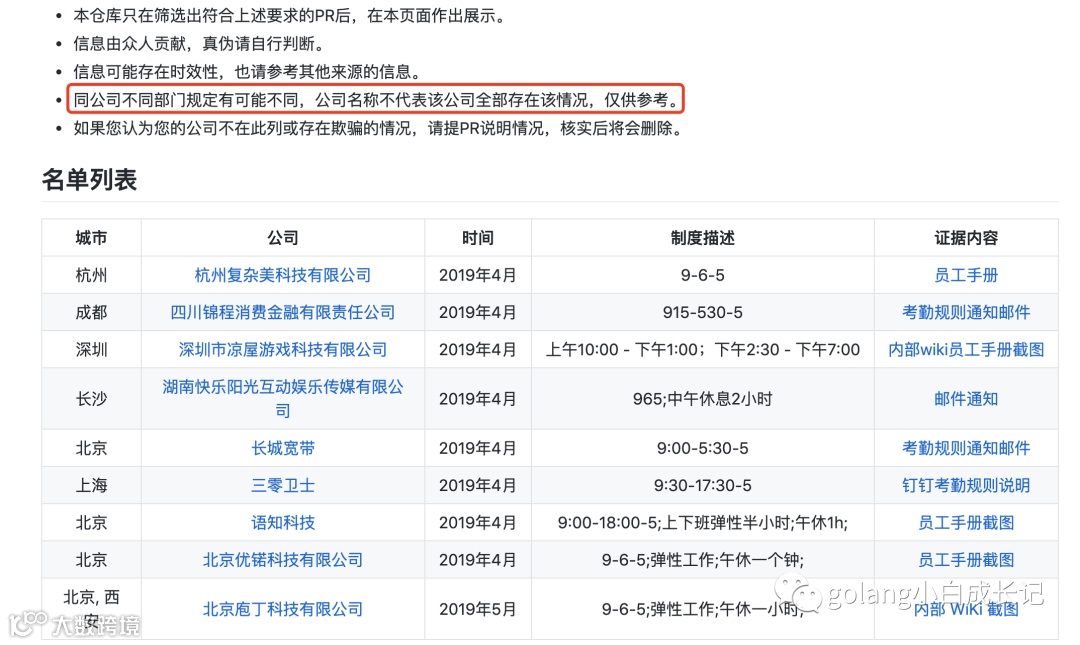
Task: Click the 2019年4月 date in 杭州 row
Action: [477, 276]
